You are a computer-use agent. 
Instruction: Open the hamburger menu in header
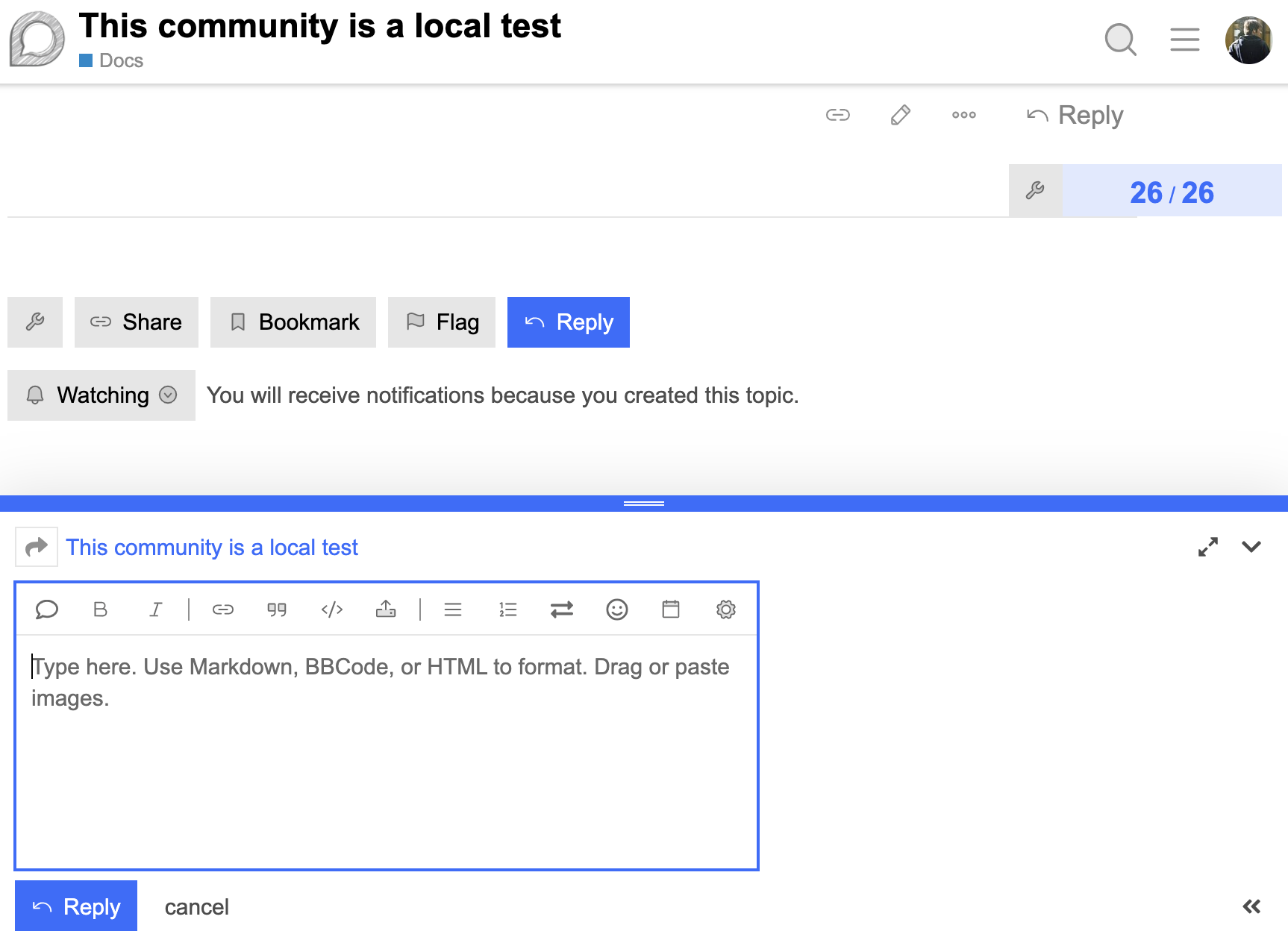1185,40
